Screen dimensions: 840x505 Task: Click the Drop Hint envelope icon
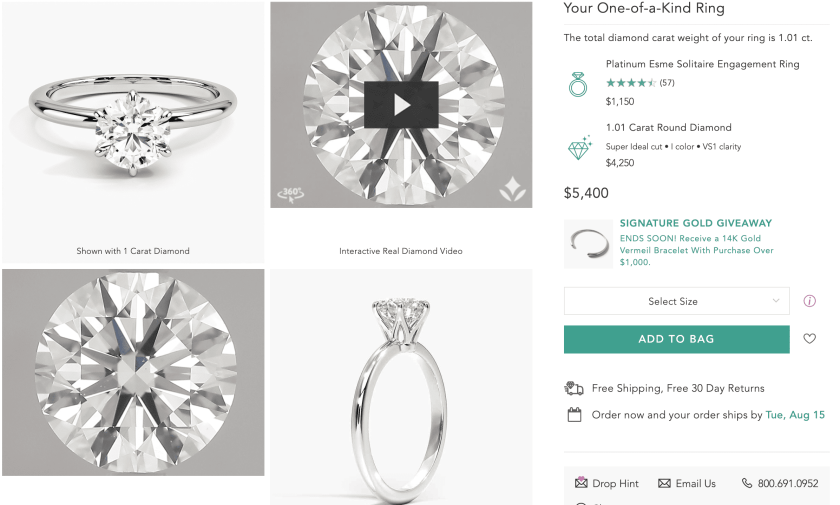tap(581, 483)
